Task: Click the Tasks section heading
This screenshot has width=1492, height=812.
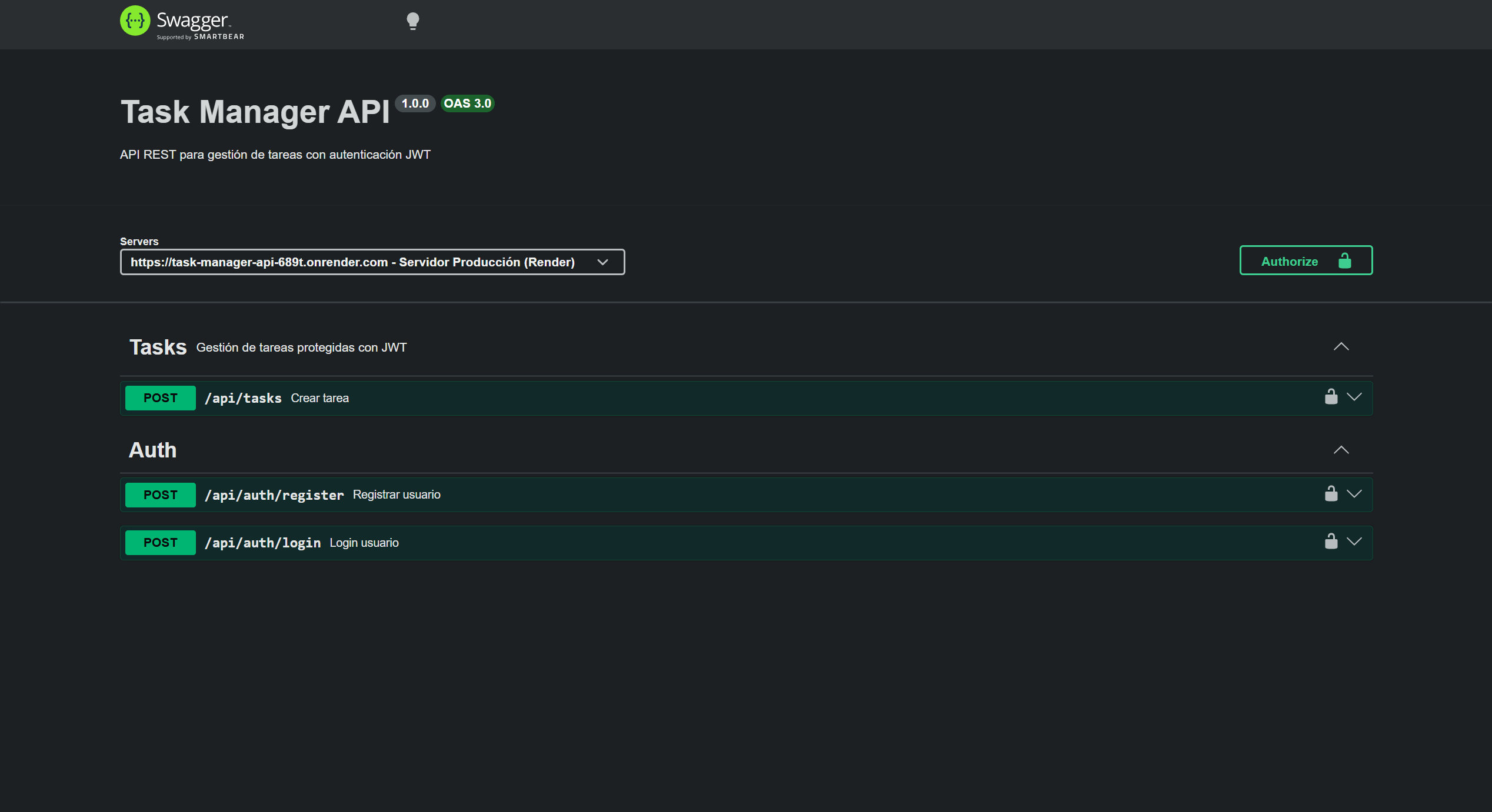Action: coord(158,347)
